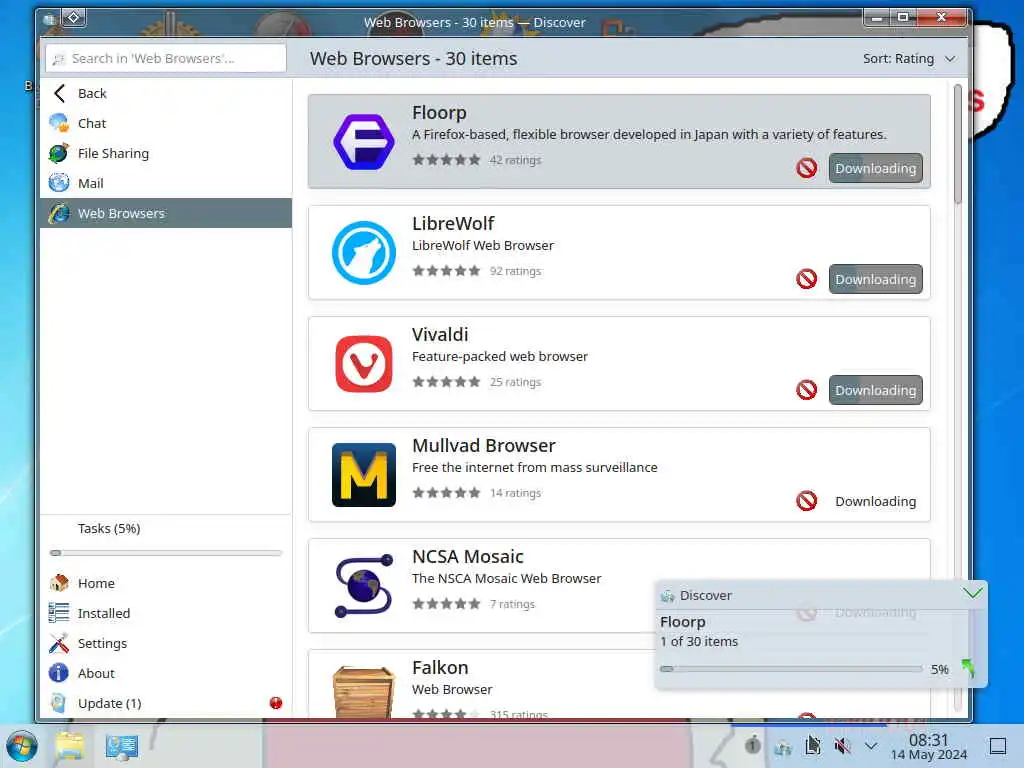Screen dimensions: 1024x768
Task: Click the '92 ratings' text
Action: 515,271
